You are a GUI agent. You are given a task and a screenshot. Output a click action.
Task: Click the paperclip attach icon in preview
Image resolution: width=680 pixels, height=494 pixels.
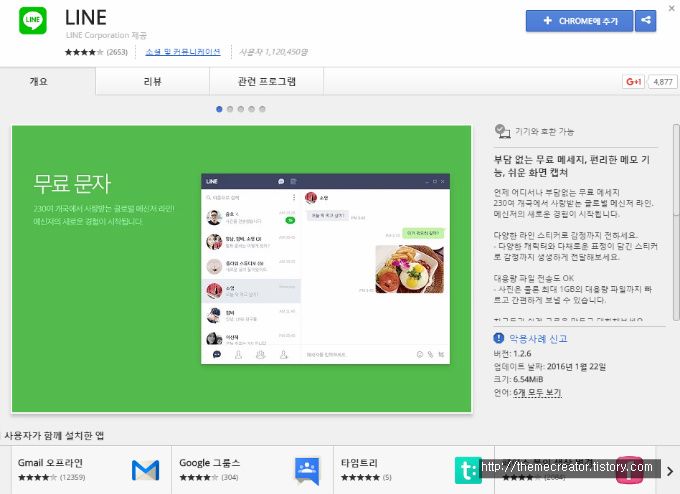(x=430, y=354)
